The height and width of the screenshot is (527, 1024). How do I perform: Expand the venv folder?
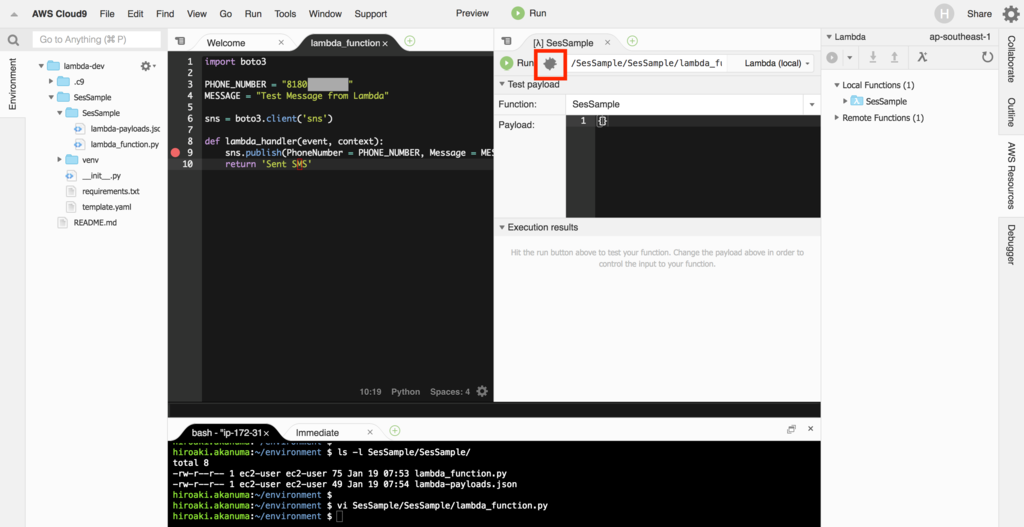coord(59,159)
